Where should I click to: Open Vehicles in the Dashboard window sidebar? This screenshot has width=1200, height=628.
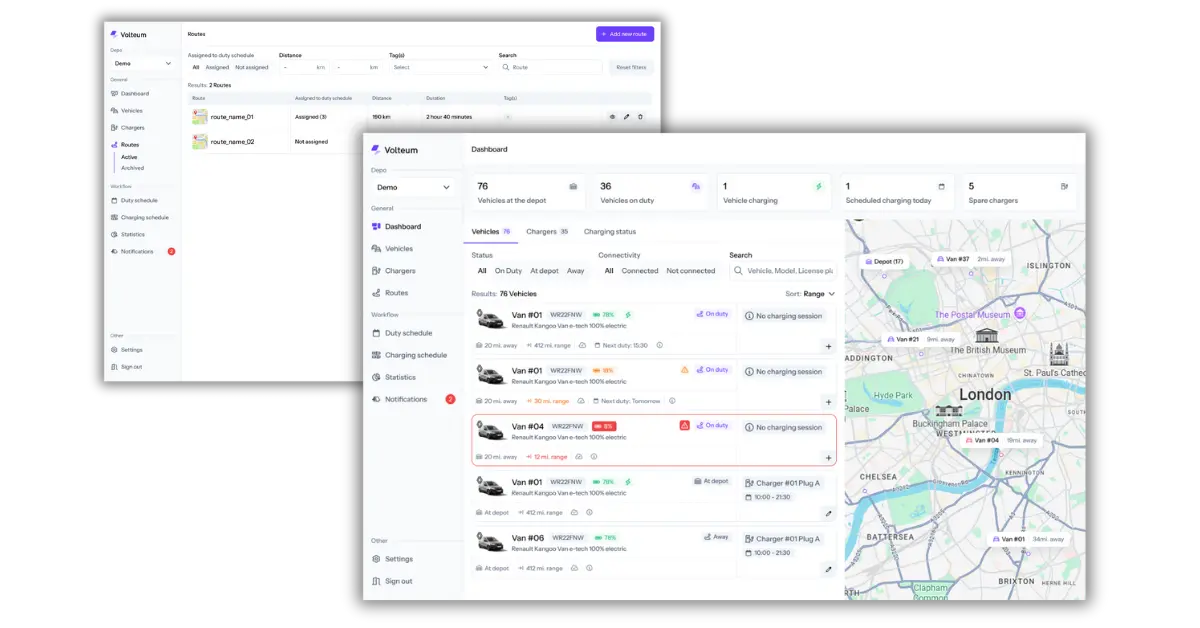click(x=399, y=249)
